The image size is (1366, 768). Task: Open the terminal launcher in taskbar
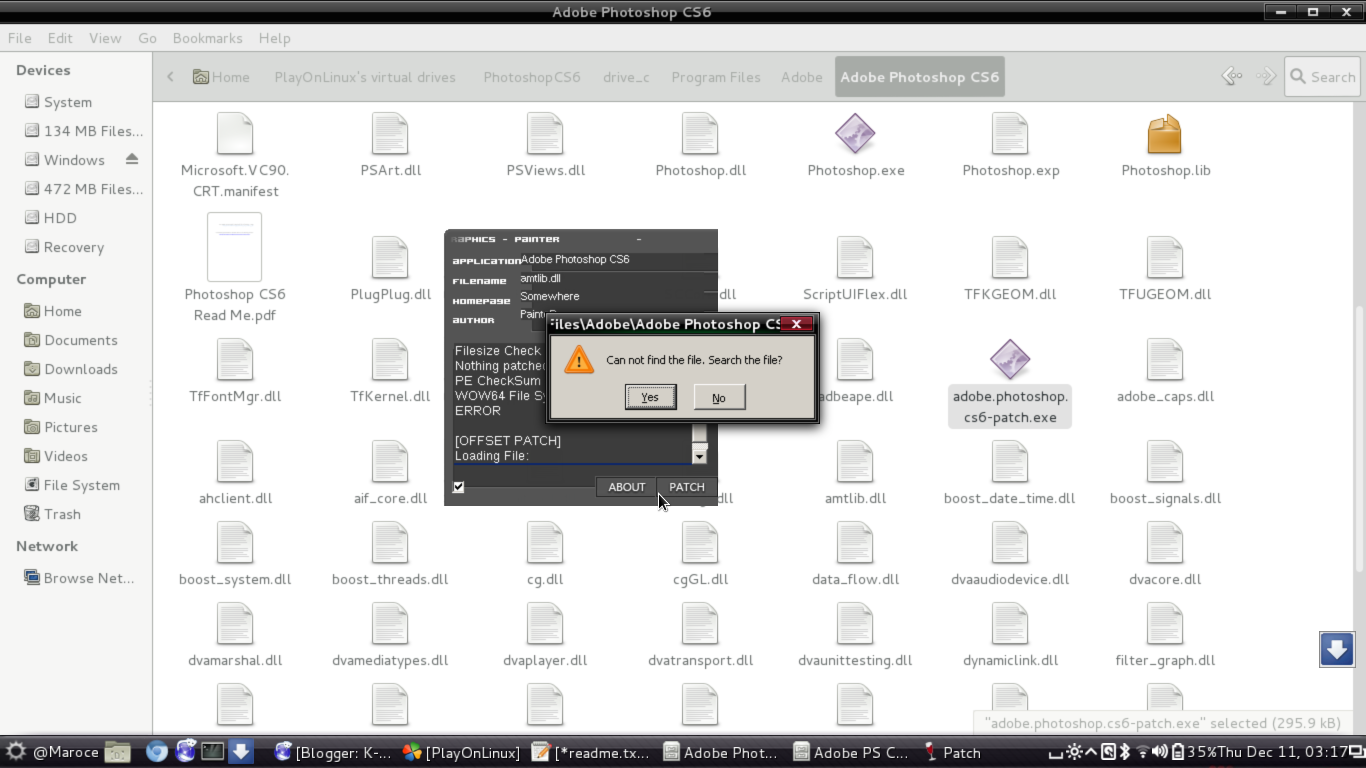tap(212, 752)
